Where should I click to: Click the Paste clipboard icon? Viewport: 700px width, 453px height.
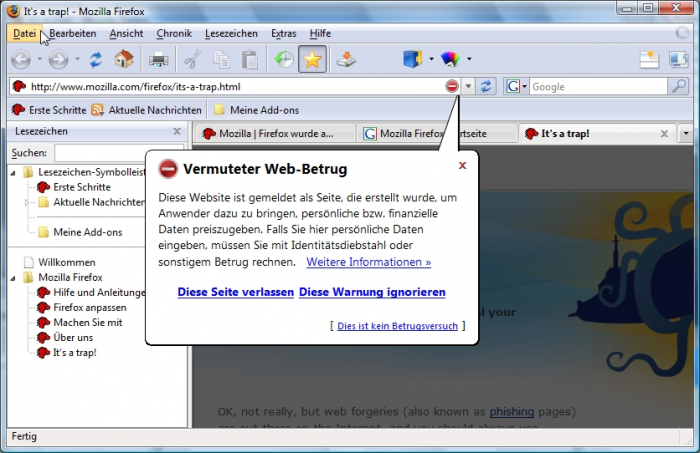tap(250, 59)
